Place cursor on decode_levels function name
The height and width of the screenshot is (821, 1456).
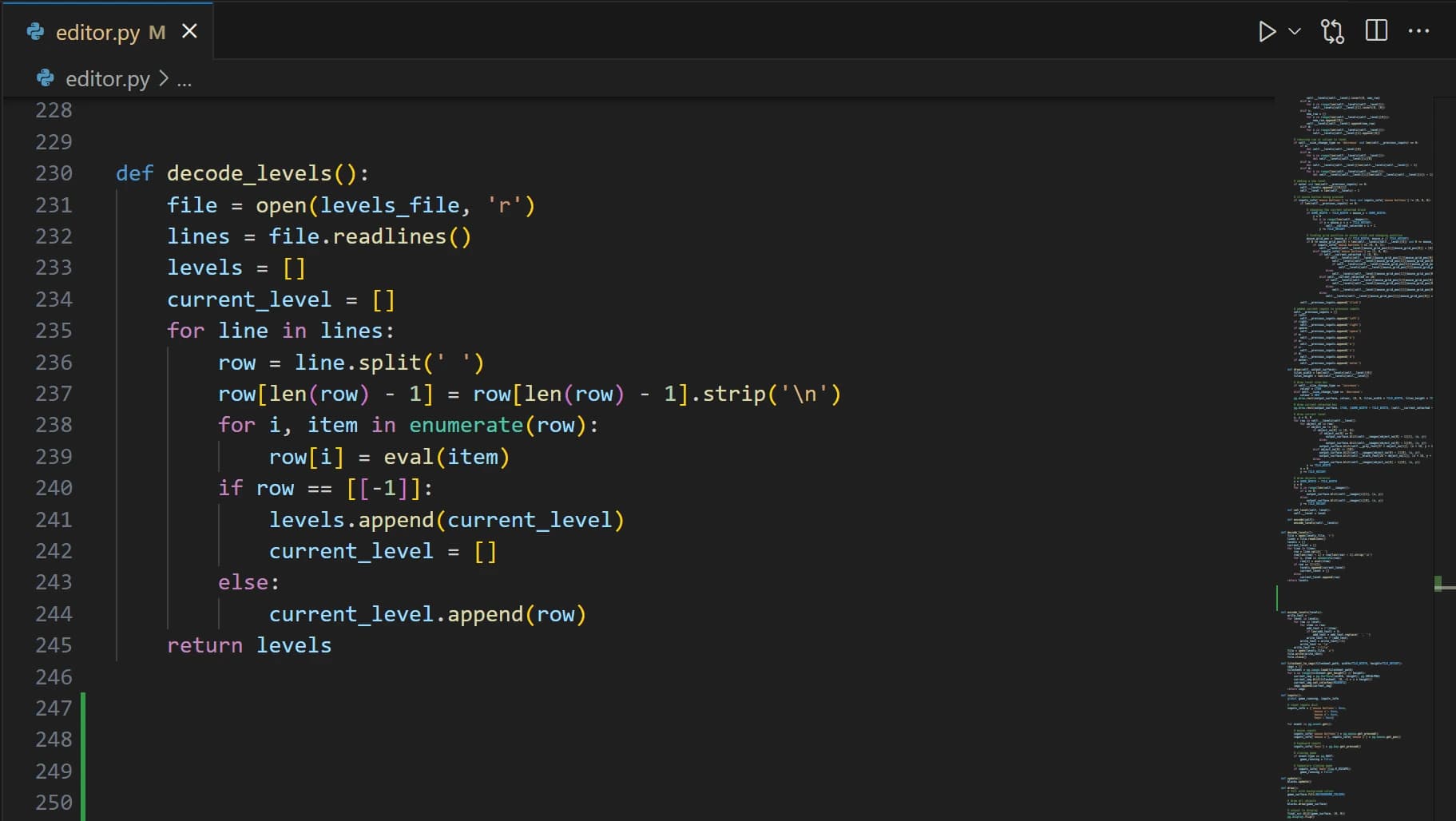248,173
